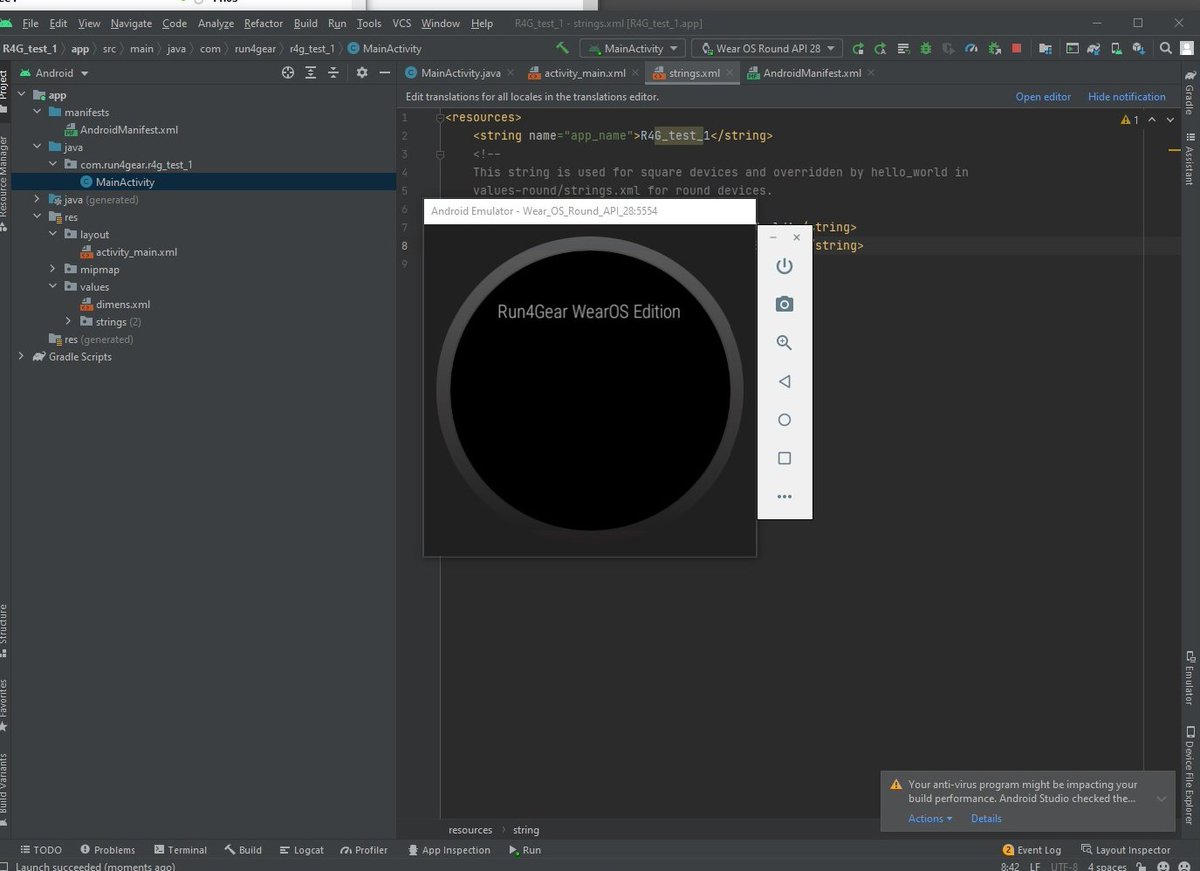Open the Run configuration MainActivity dropdown
The width and height of the screenshot is (1200, 871).
point(632,48)
